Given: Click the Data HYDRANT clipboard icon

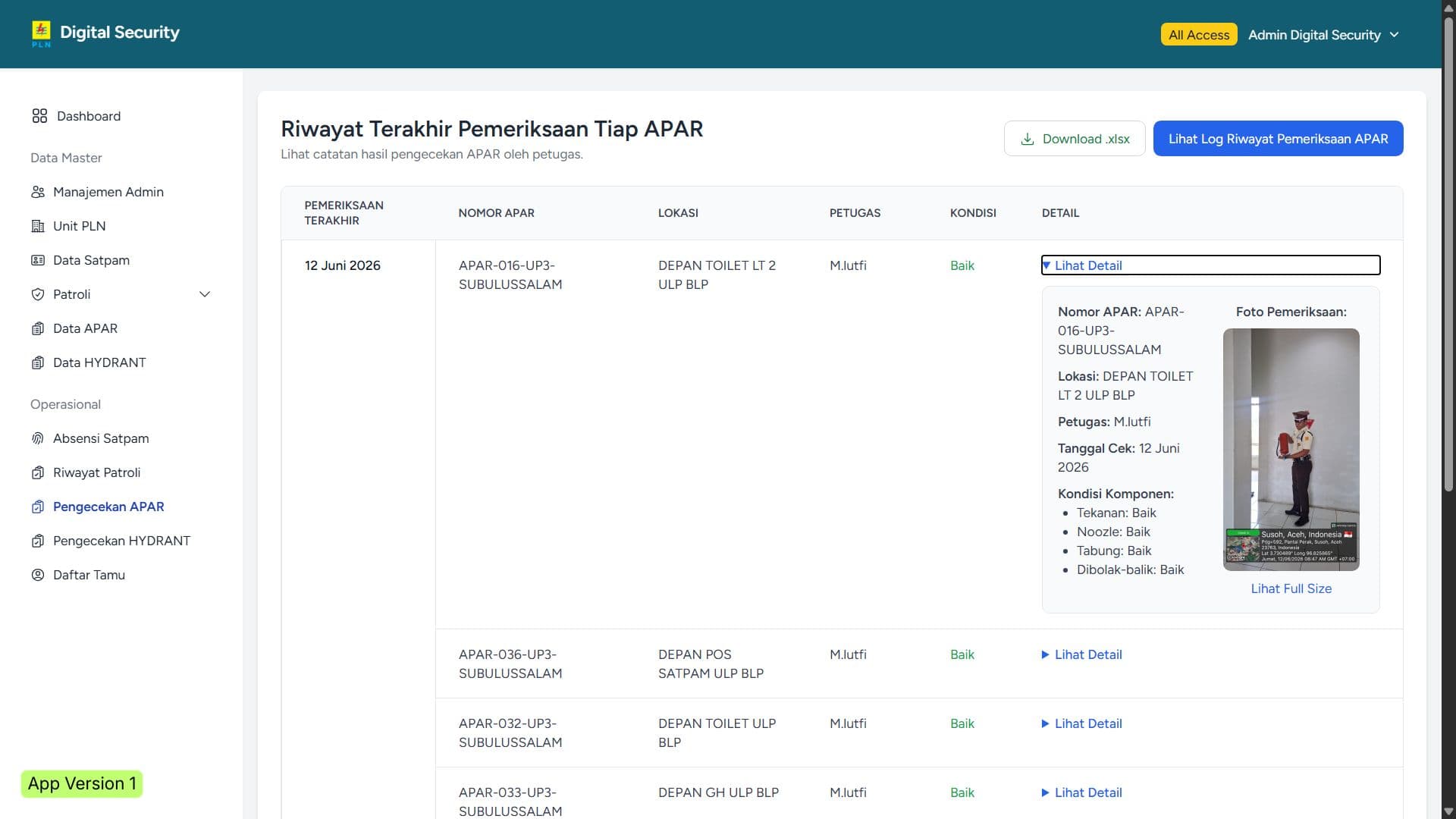Looking at the screenshot, I should 38,362.
